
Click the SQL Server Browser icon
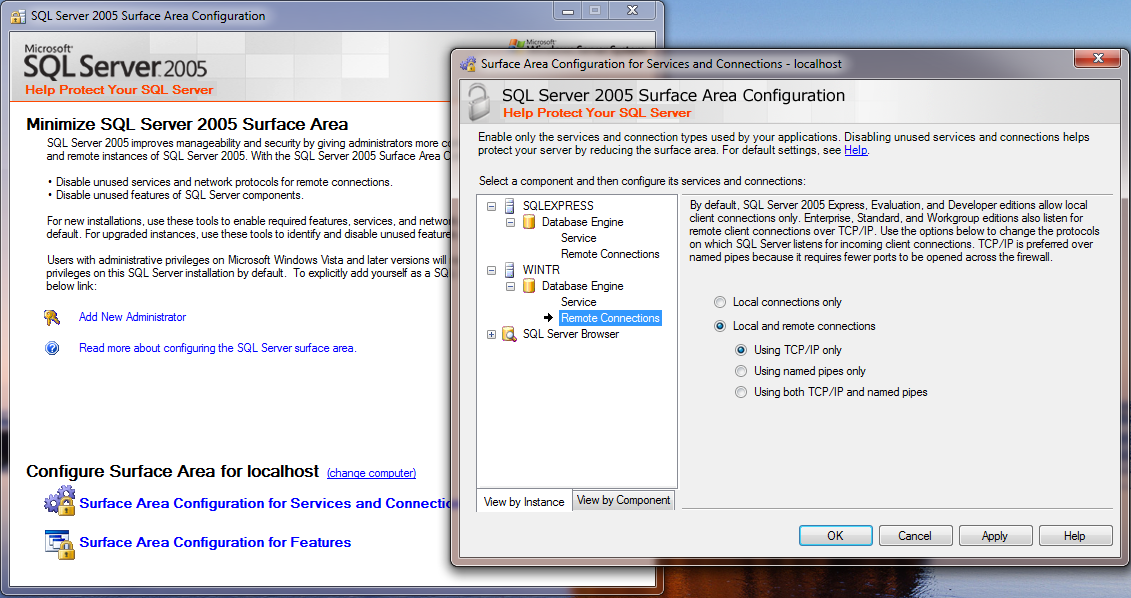coord(510,334)
